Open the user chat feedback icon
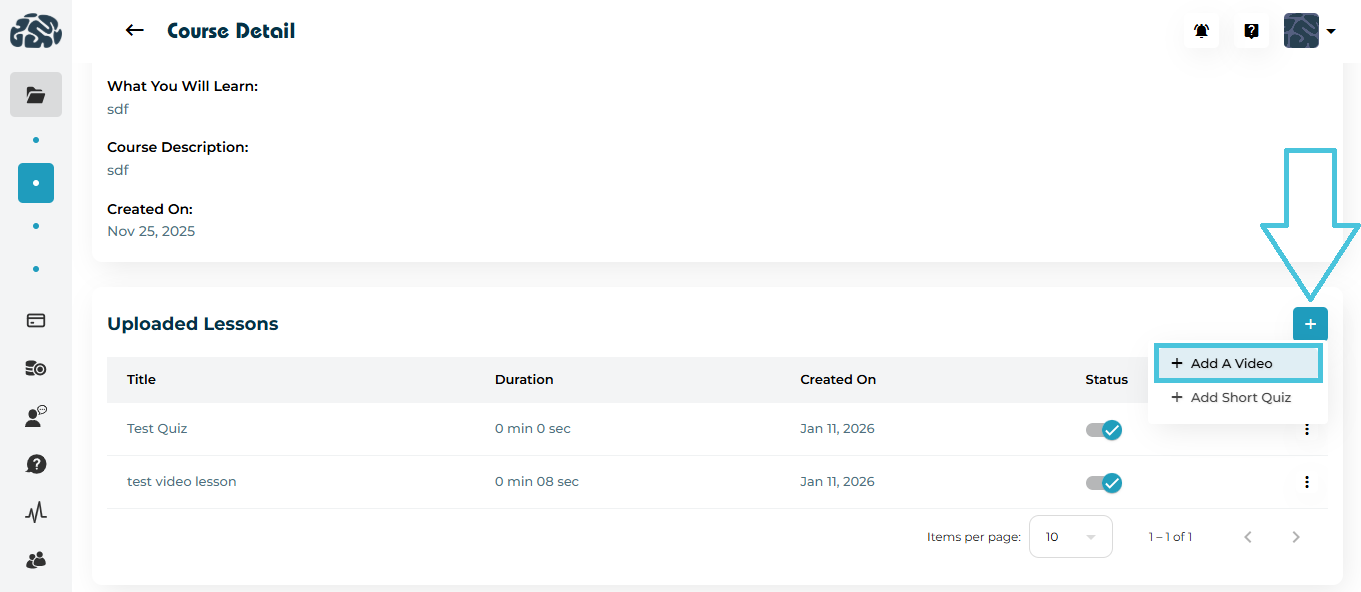The image size is (1361, 592). coord(36,417)
